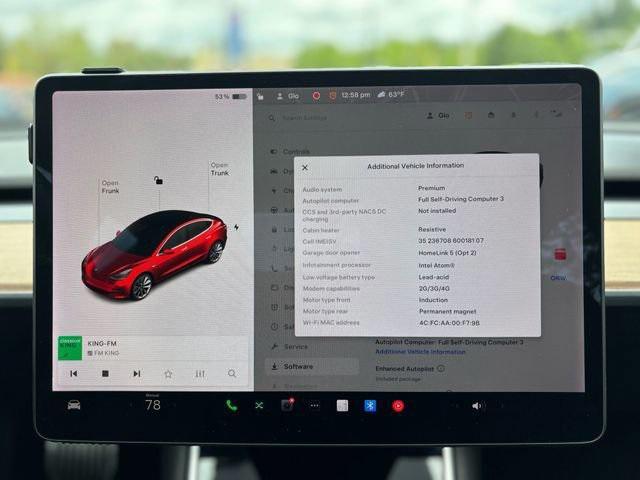Open the Service settings menu
This screenshot has width=640, height=480.
290,347
